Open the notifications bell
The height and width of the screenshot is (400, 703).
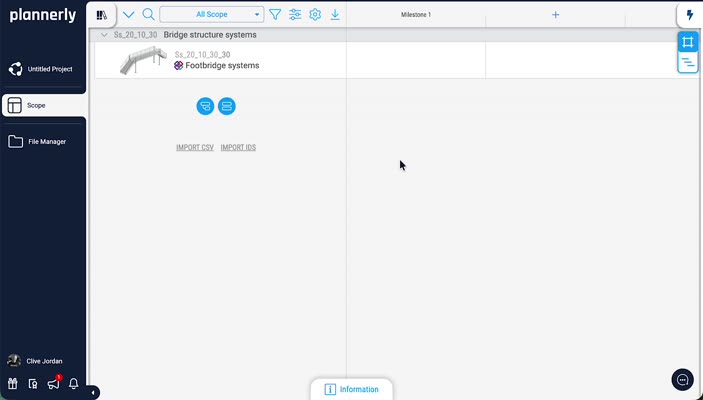click(74, 383)
